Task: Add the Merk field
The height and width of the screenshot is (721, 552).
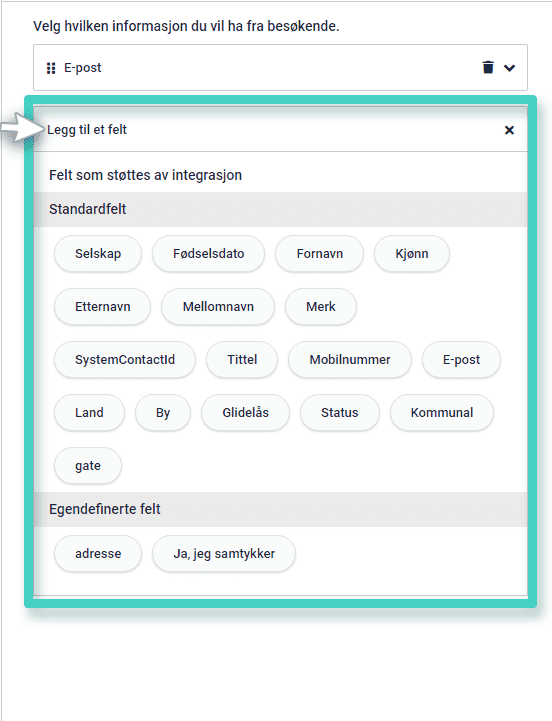Action: point(321,306)
